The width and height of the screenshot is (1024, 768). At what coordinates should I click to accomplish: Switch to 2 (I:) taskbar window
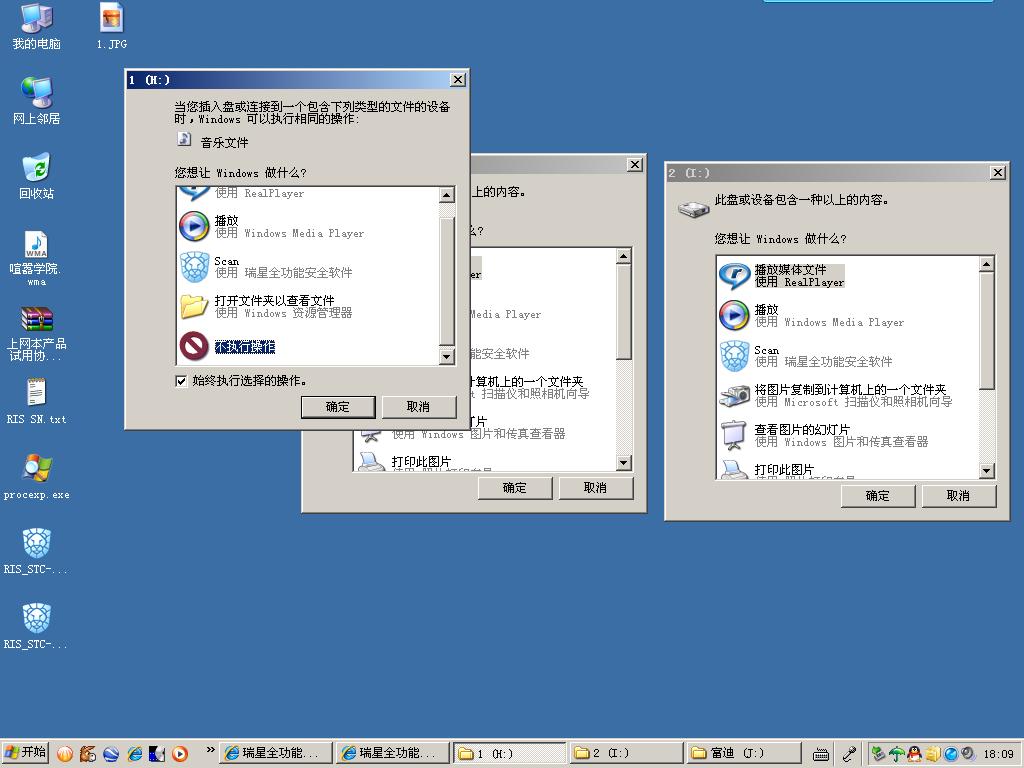[x=625, y=753]
